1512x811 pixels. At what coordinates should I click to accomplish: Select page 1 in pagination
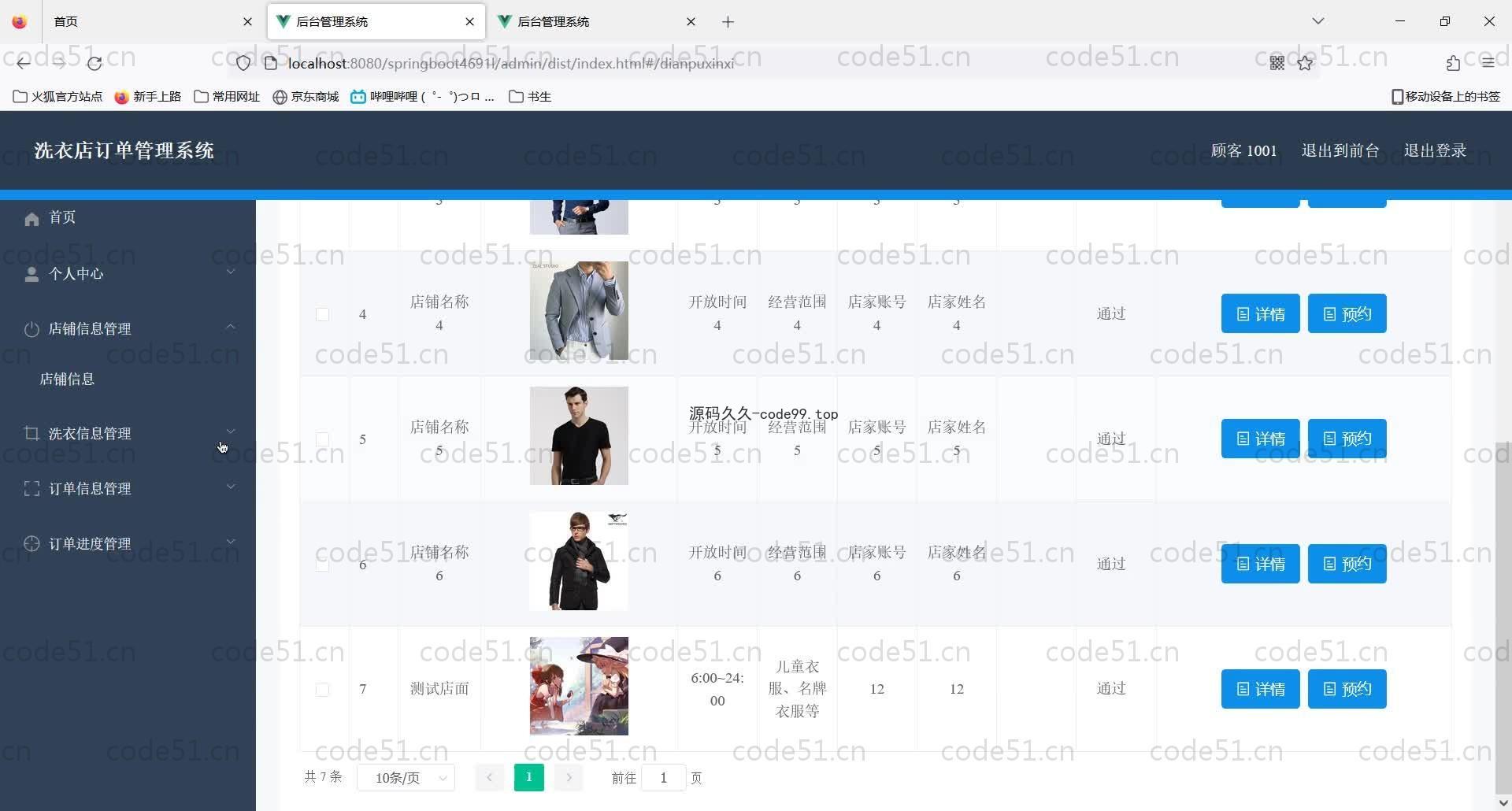[528, 778]
